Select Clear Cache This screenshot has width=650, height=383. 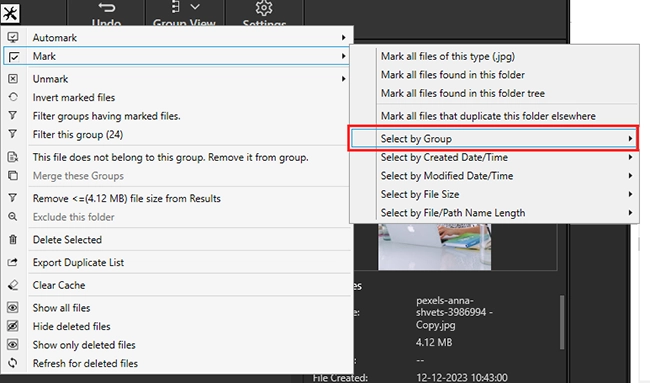(x=177, y=285)
